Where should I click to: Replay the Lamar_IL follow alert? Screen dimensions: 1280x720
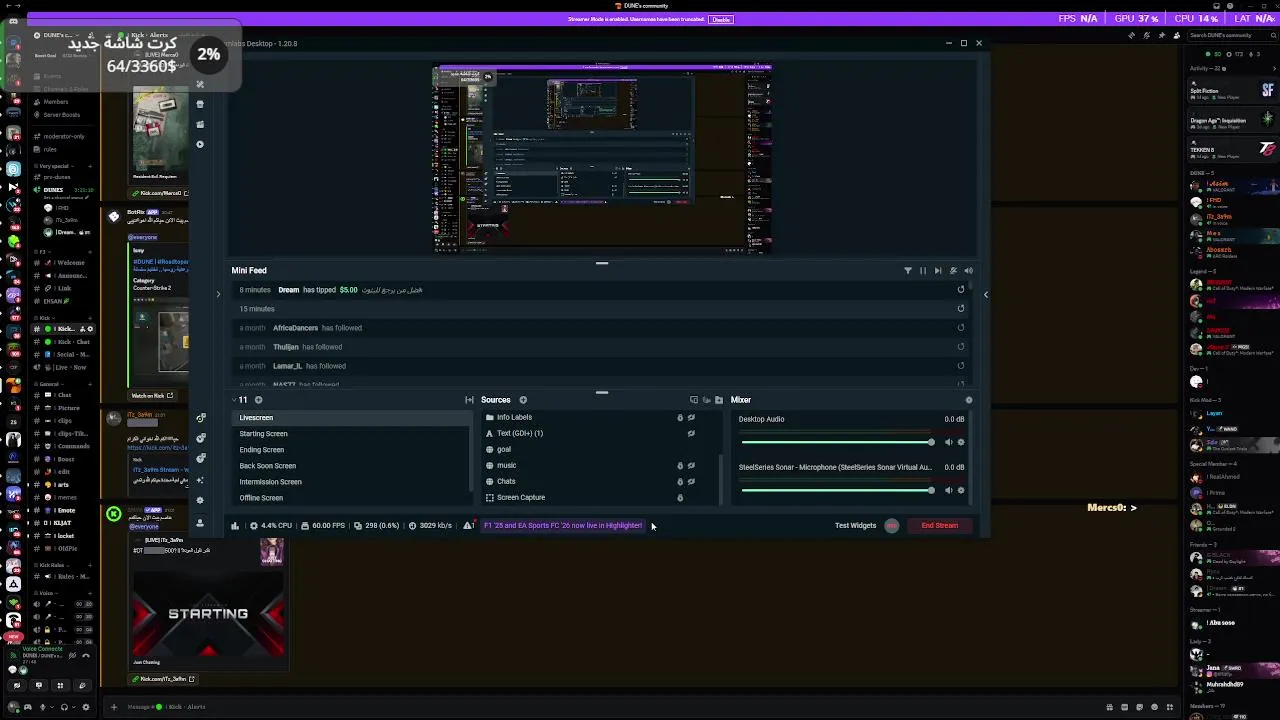[961, 366]
